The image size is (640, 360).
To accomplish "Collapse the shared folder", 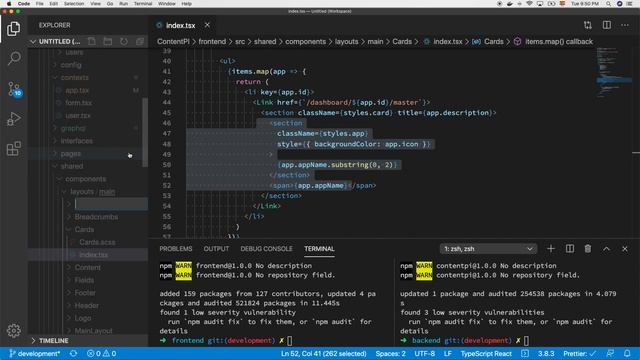I will (71, 166).
